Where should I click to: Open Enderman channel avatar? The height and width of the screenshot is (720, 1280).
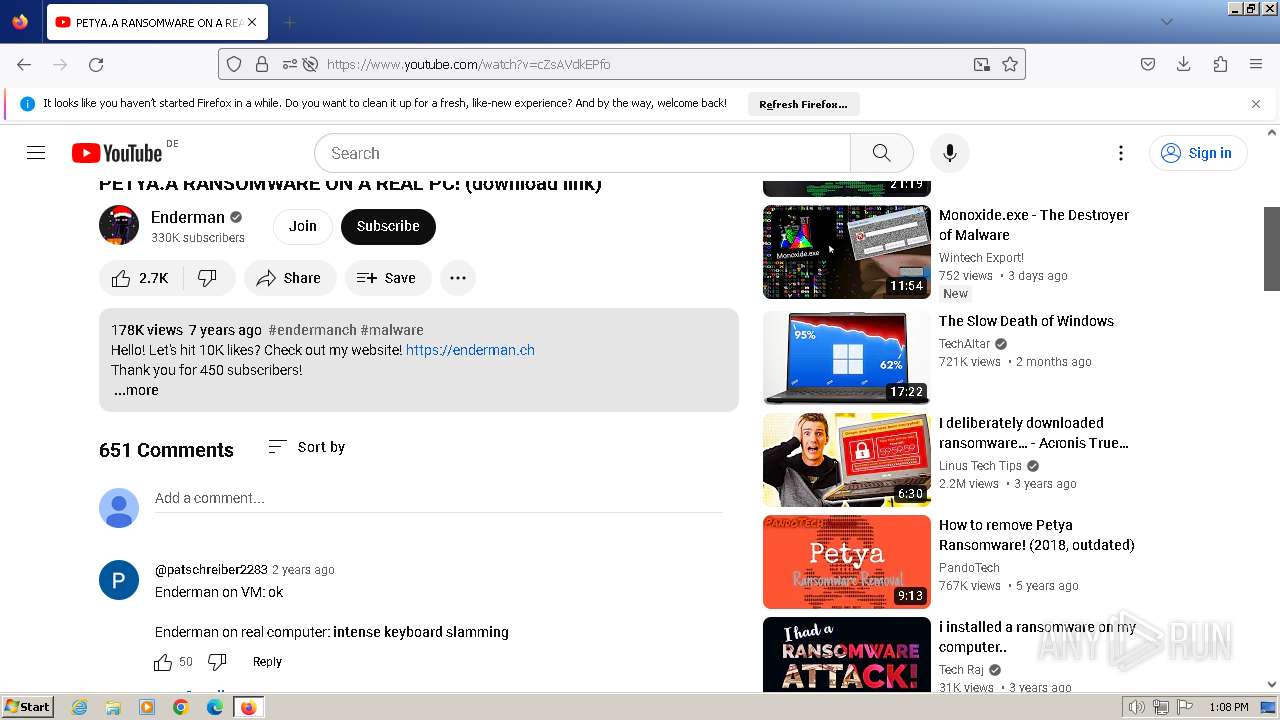pyautogui.click(x=119, y=225)
